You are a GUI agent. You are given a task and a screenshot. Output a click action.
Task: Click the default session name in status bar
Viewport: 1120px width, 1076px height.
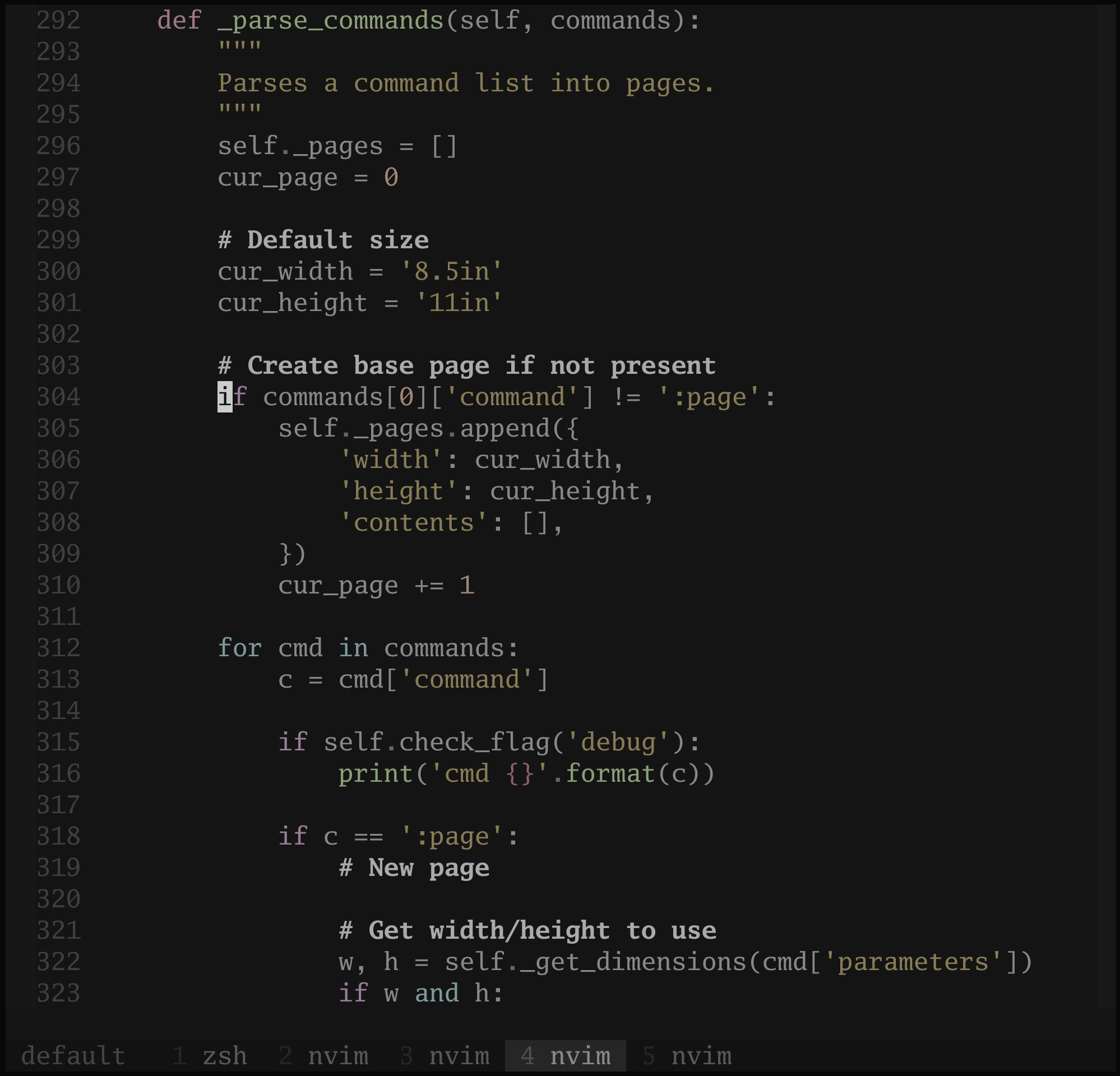[x=73, y=1056]
